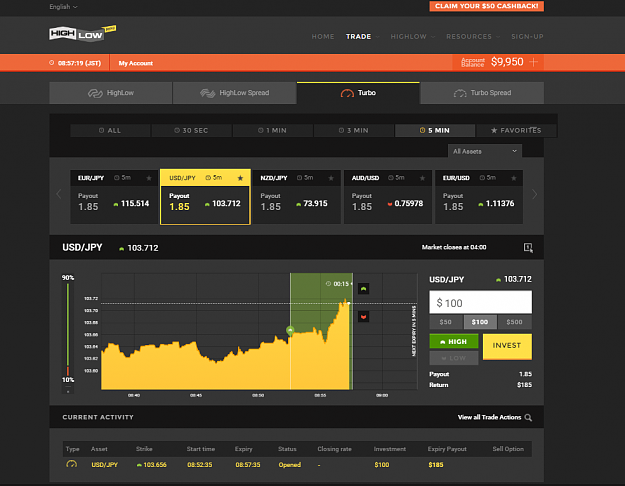Image resolution: width=625 pixels, height=486 pixels.
Task: Click the account balance $9,950
Action: [x=507, y=62]
